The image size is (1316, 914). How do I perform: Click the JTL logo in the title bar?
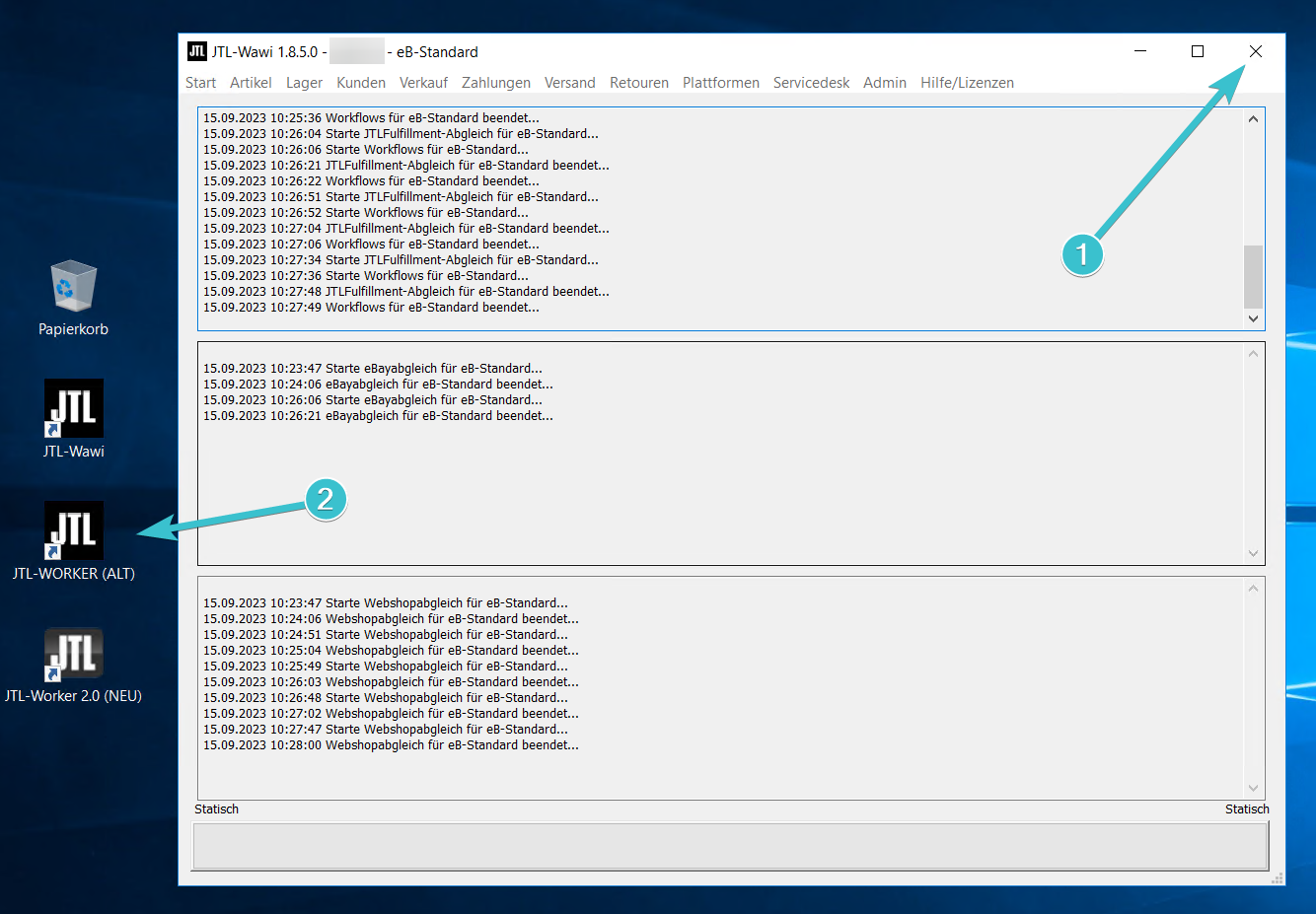(x=197, y=51)
